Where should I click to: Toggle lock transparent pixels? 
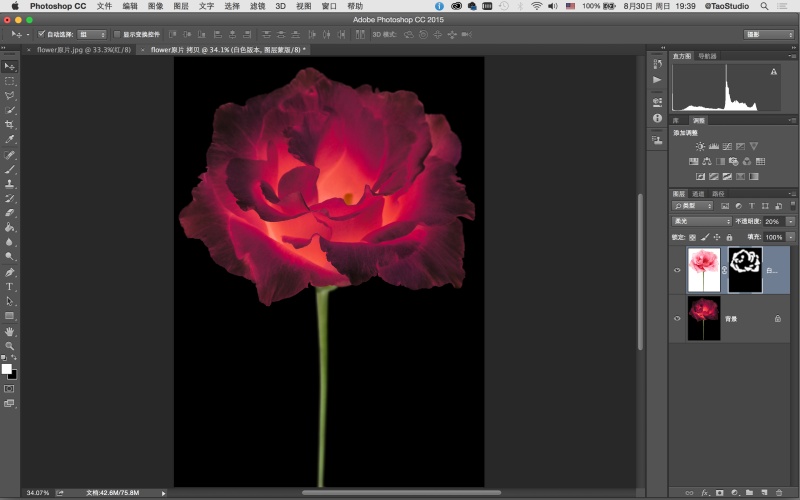(x=692, y=237)
